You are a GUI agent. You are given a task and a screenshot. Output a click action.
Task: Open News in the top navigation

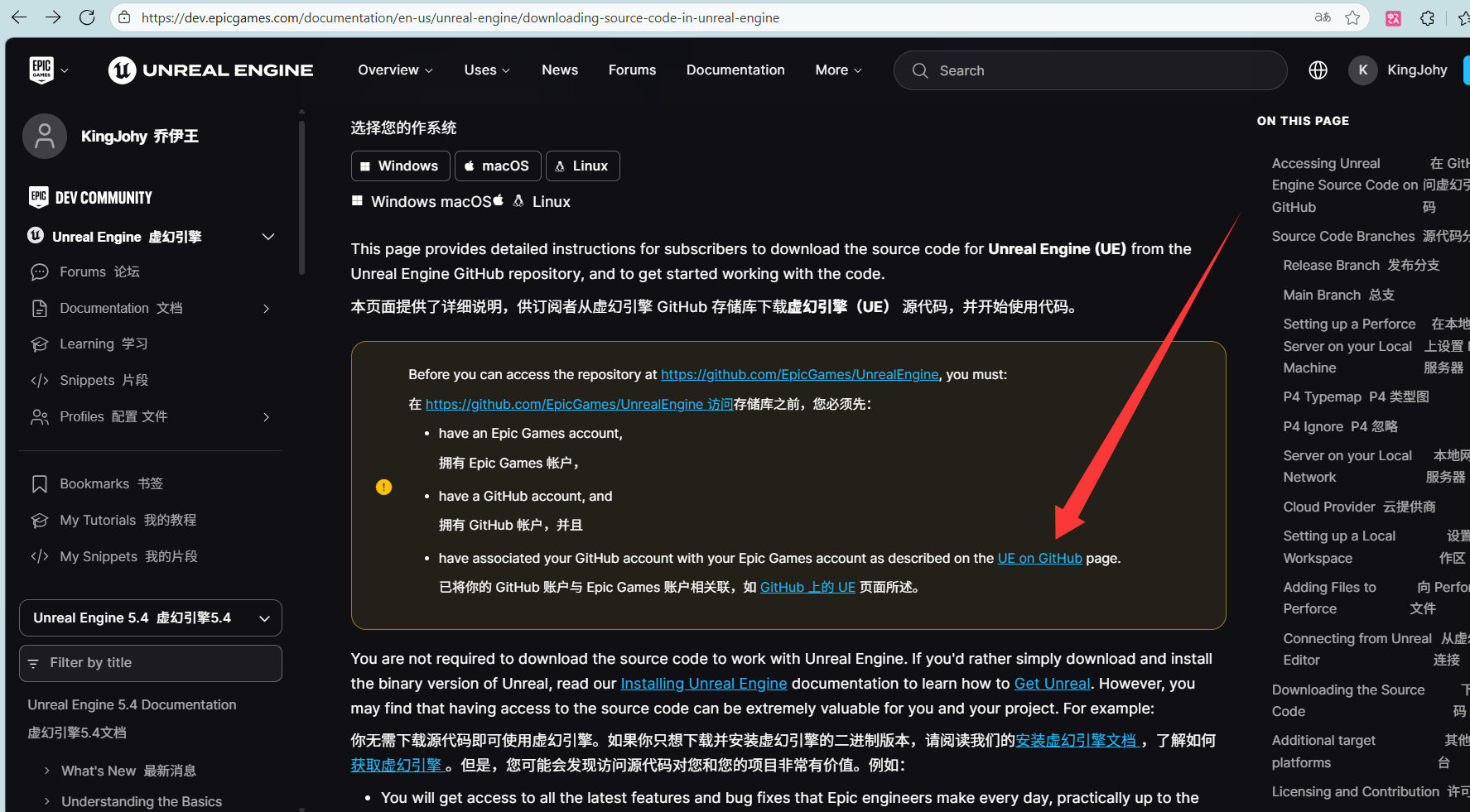tap(560, 70)
